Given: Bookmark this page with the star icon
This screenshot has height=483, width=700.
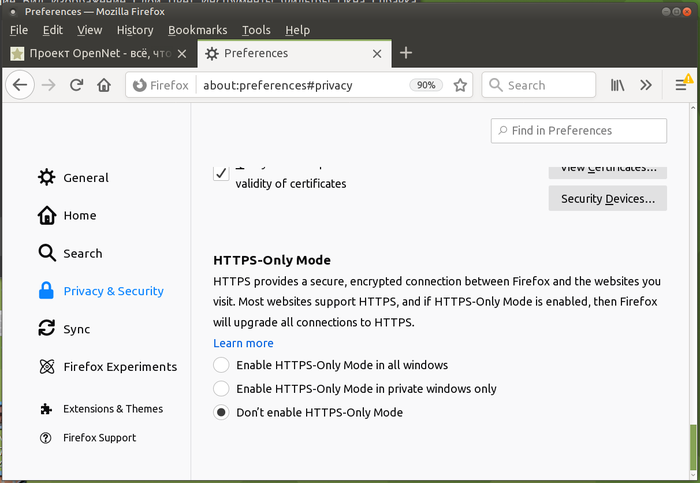Looking at the screenshot, I should click(460, 86).
